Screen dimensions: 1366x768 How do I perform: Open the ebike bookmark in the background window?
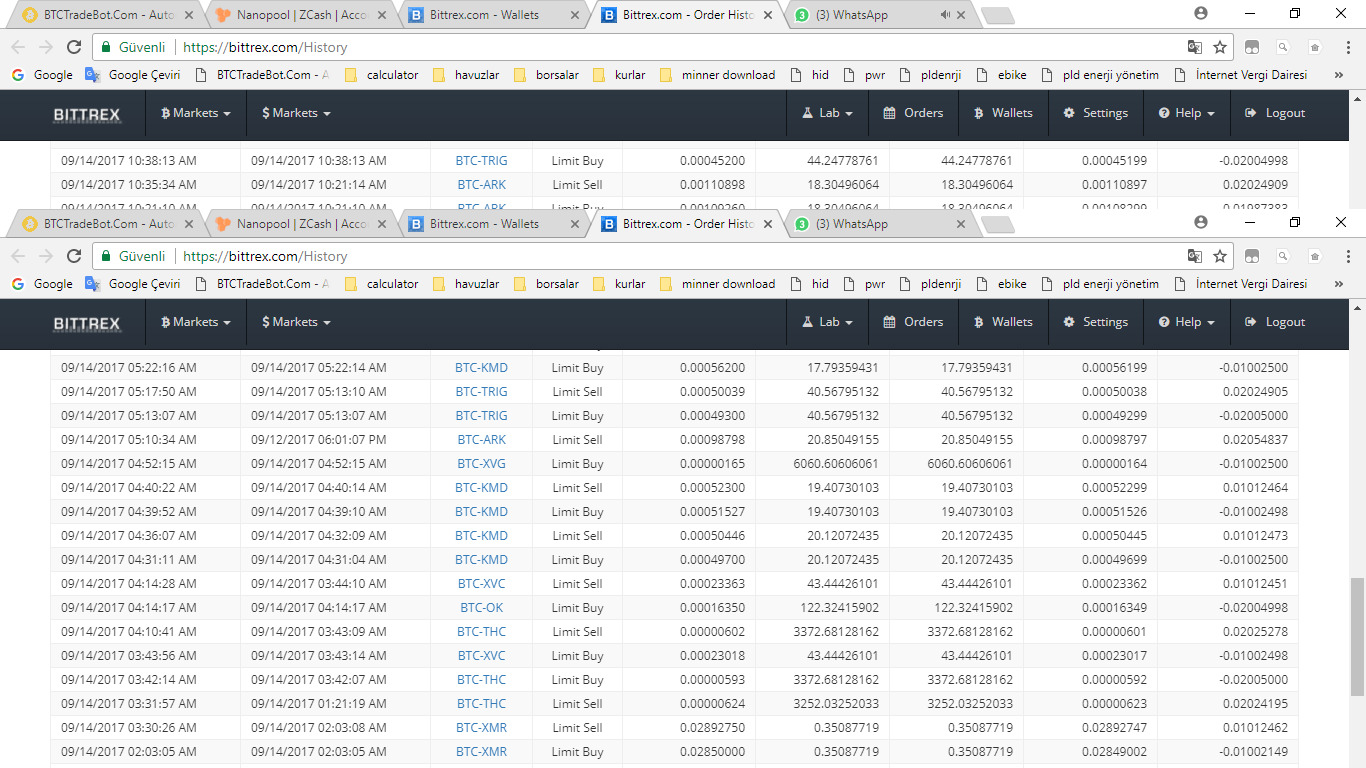coord(1001,75)
